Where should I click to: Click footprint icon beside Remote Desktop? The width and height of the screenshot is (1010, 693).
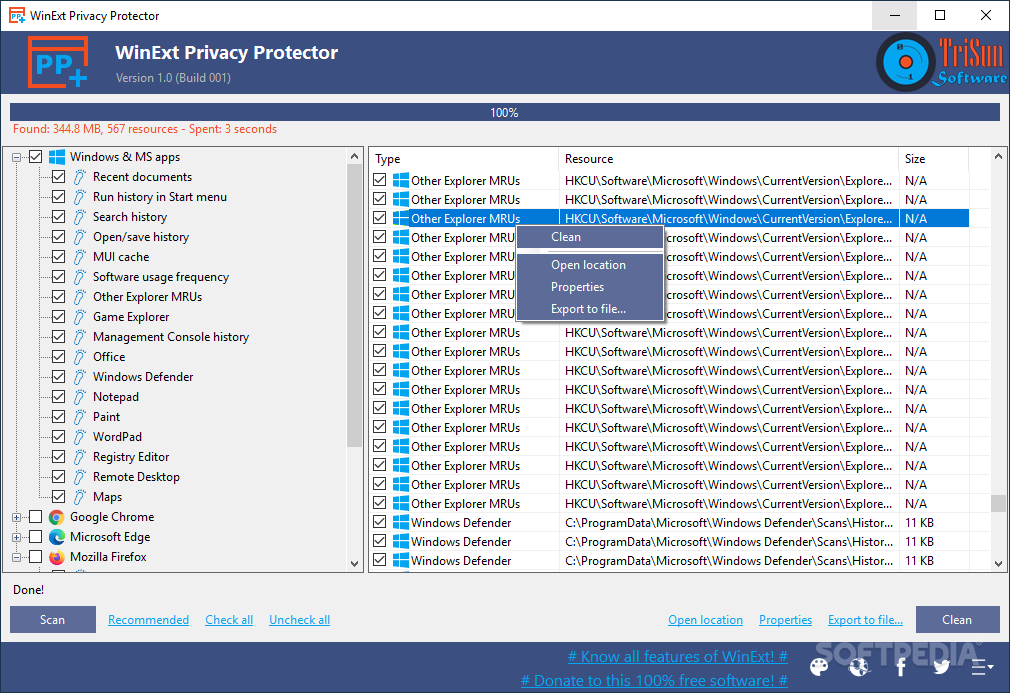point(79,477)
